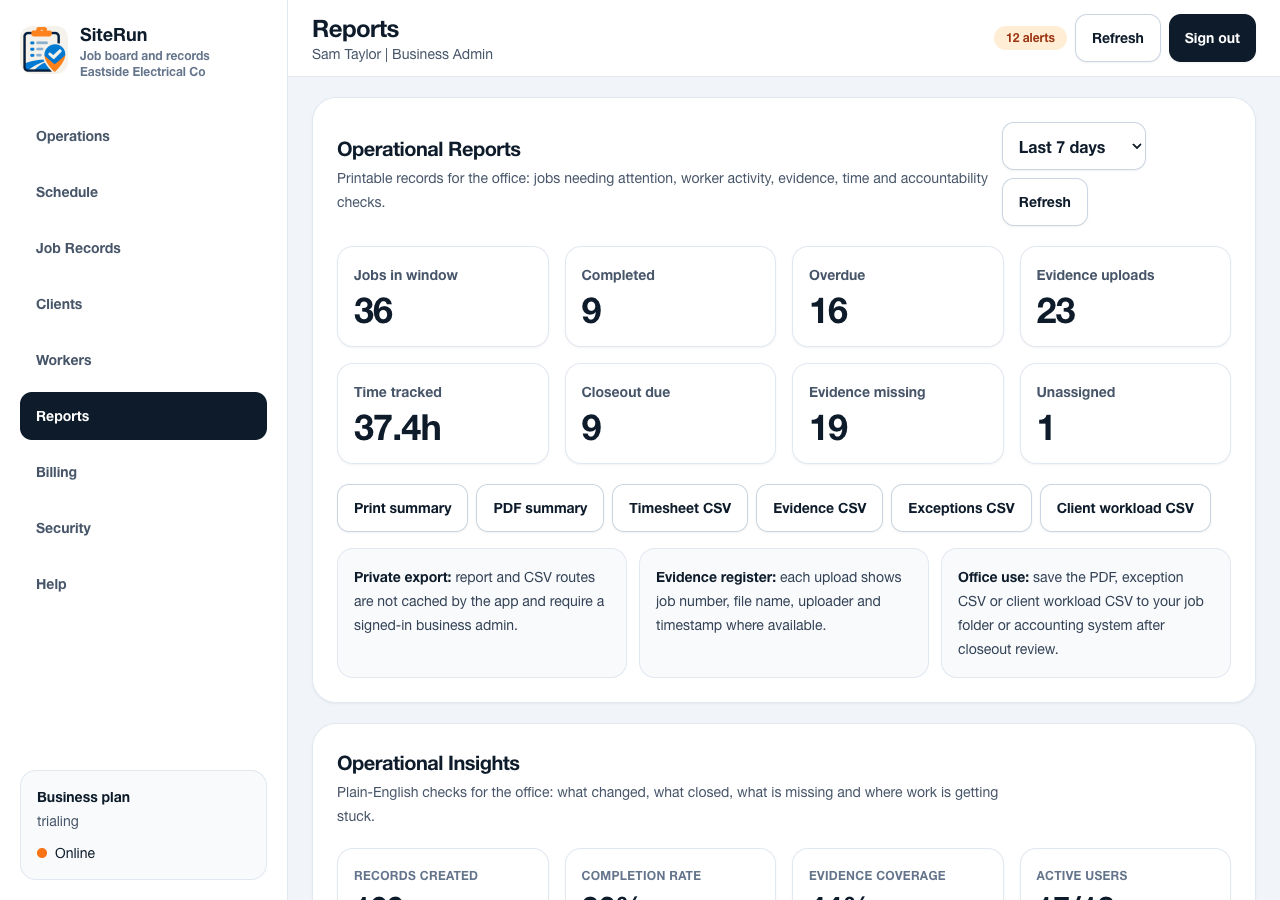Click the Completed stat card
Image resolution: width=1280 pixels, height=900 pixels.
click(670, 297)
